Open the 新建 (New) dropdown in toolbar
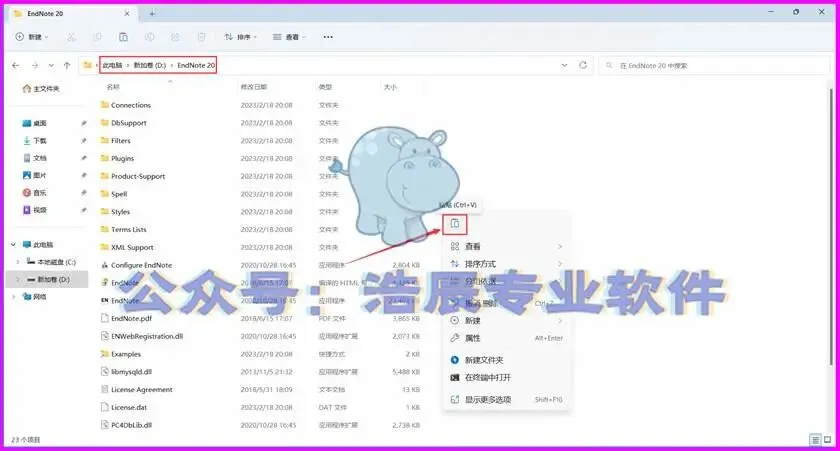The width and height of the screenshot is (840, 451). (x=32, y=37)
